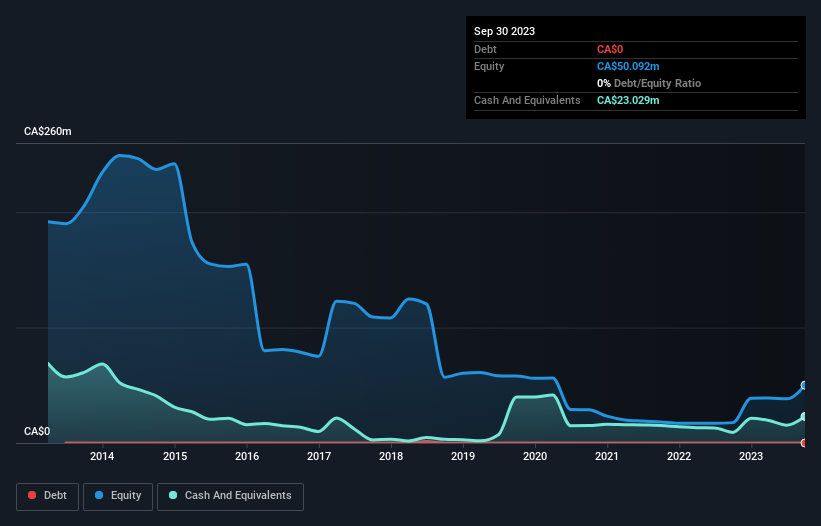Click the 0% Debt/Equity Ratio text
Image resolution: width=821 pixels, height=526 pixels.
(649, 83)
